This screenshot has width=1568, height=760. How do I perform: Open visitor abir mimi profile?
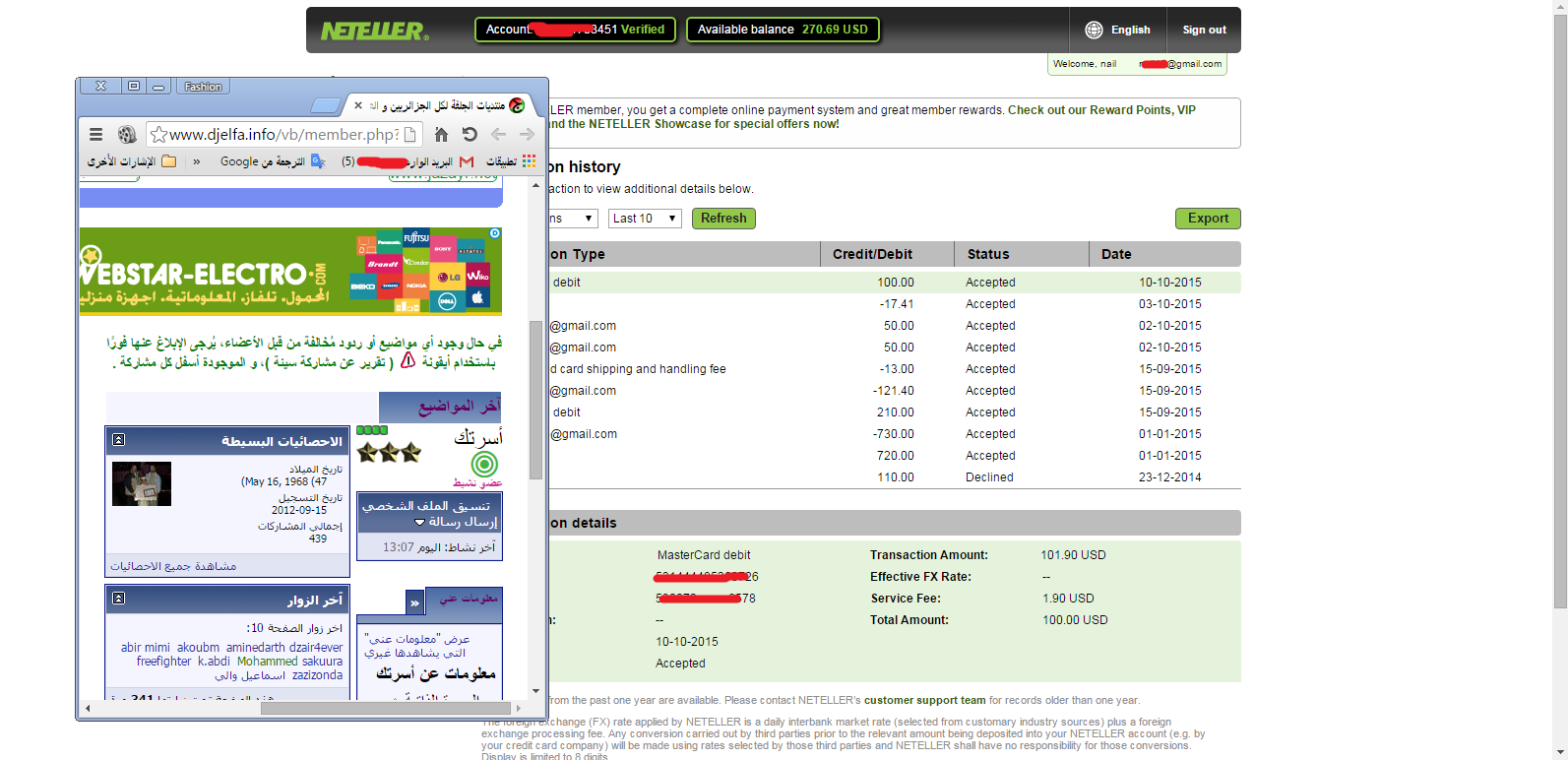(x=146, y=648)
